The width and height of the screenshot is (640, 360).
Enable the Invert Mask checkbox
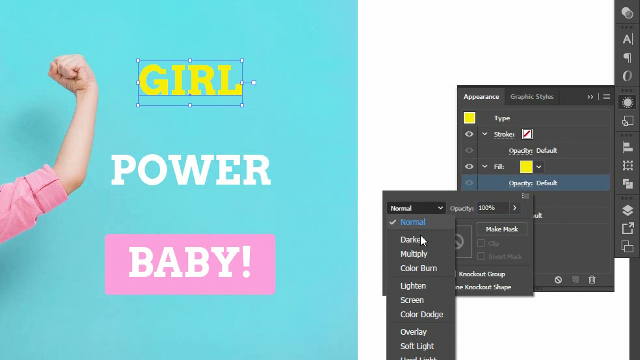(x=481, y=256)
